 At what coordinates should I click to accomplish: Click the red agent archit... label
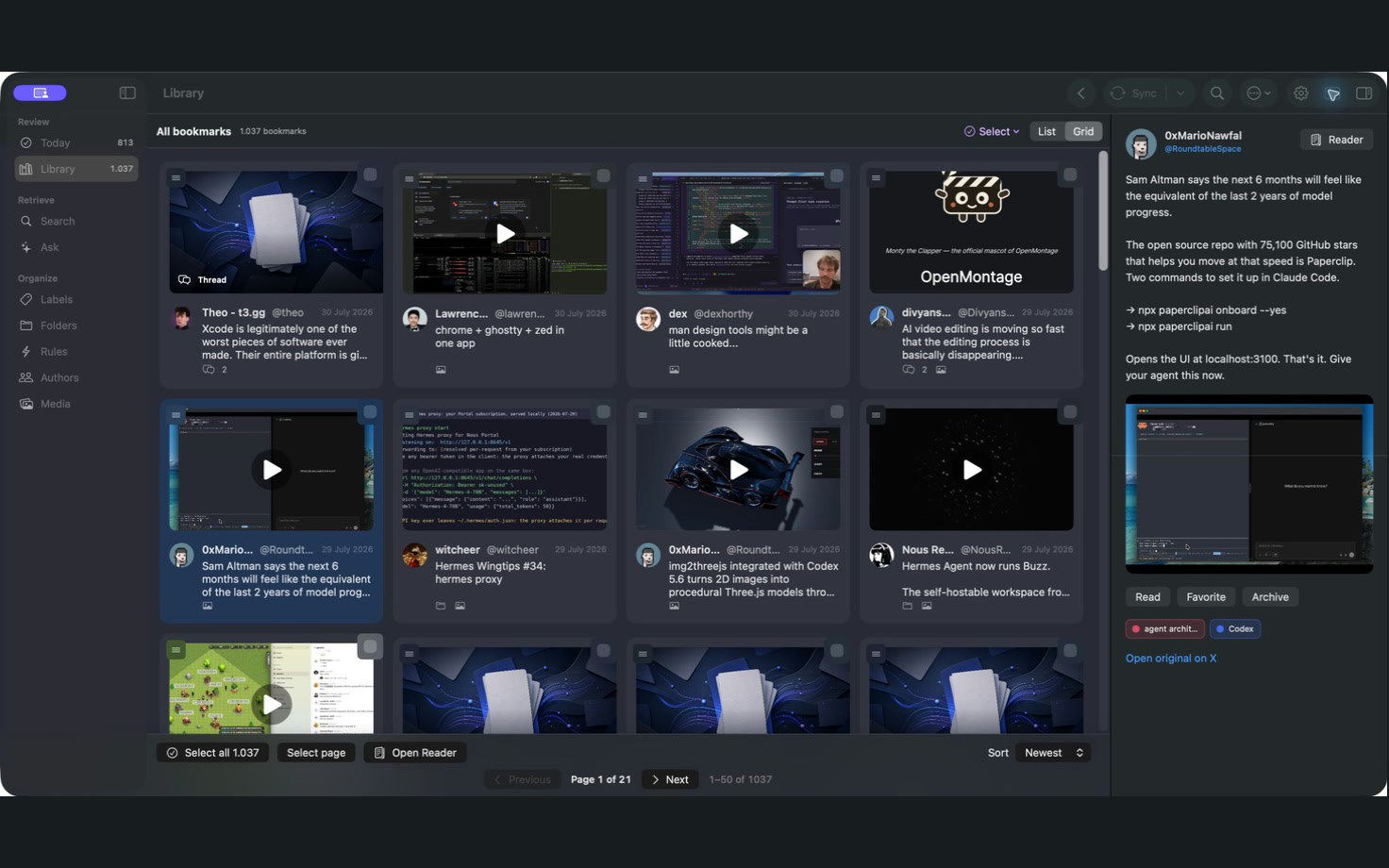(x=1165, y=629)
